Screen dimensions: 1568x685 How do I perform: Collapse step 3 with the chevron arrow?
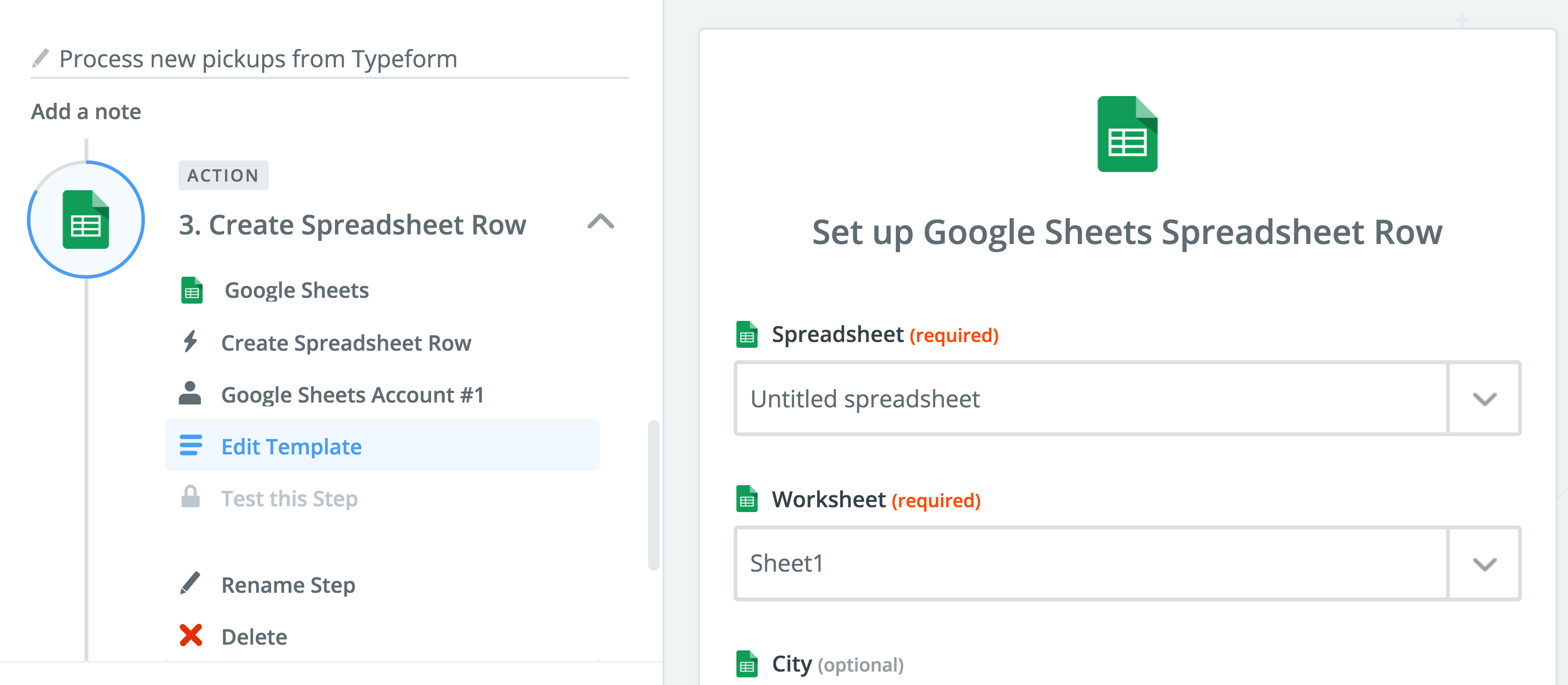coord(600,221)
